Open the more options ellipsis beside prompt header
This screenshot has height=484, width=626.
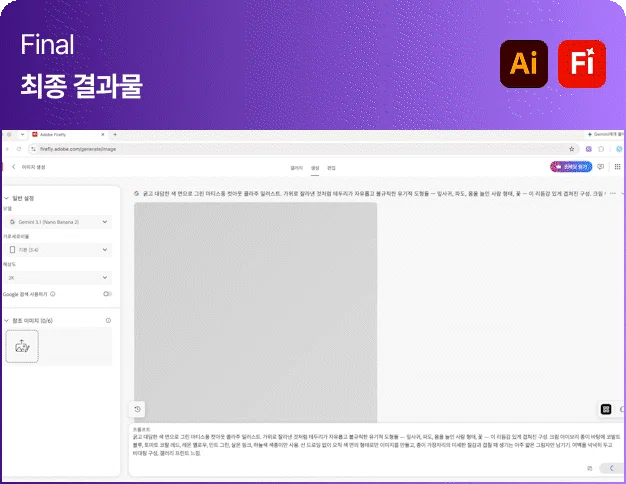click(613, 193)
